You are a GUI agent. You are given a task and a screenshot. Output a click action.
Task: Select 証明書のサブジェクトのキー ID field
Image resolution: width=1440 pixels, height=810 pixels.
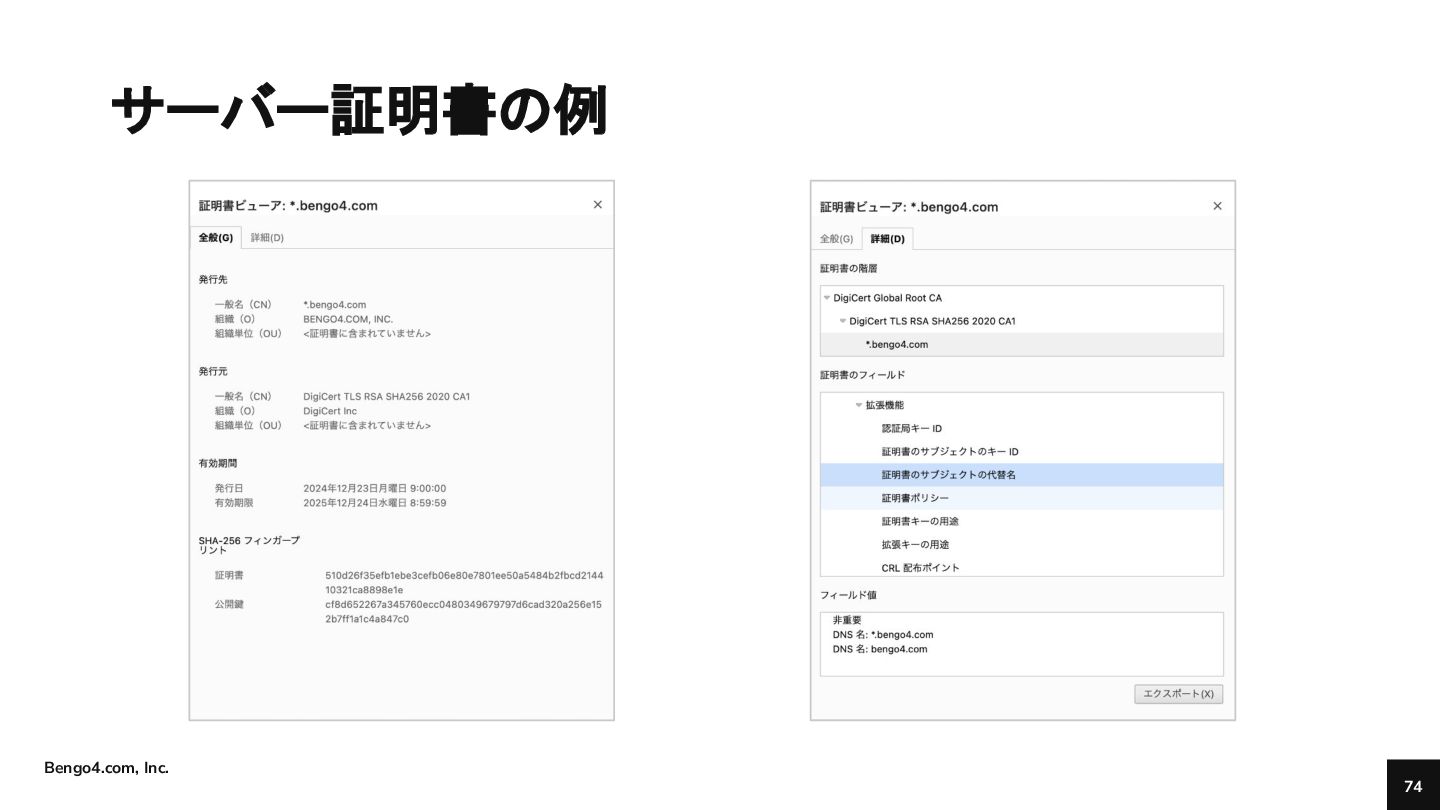tap(1022, 451)
